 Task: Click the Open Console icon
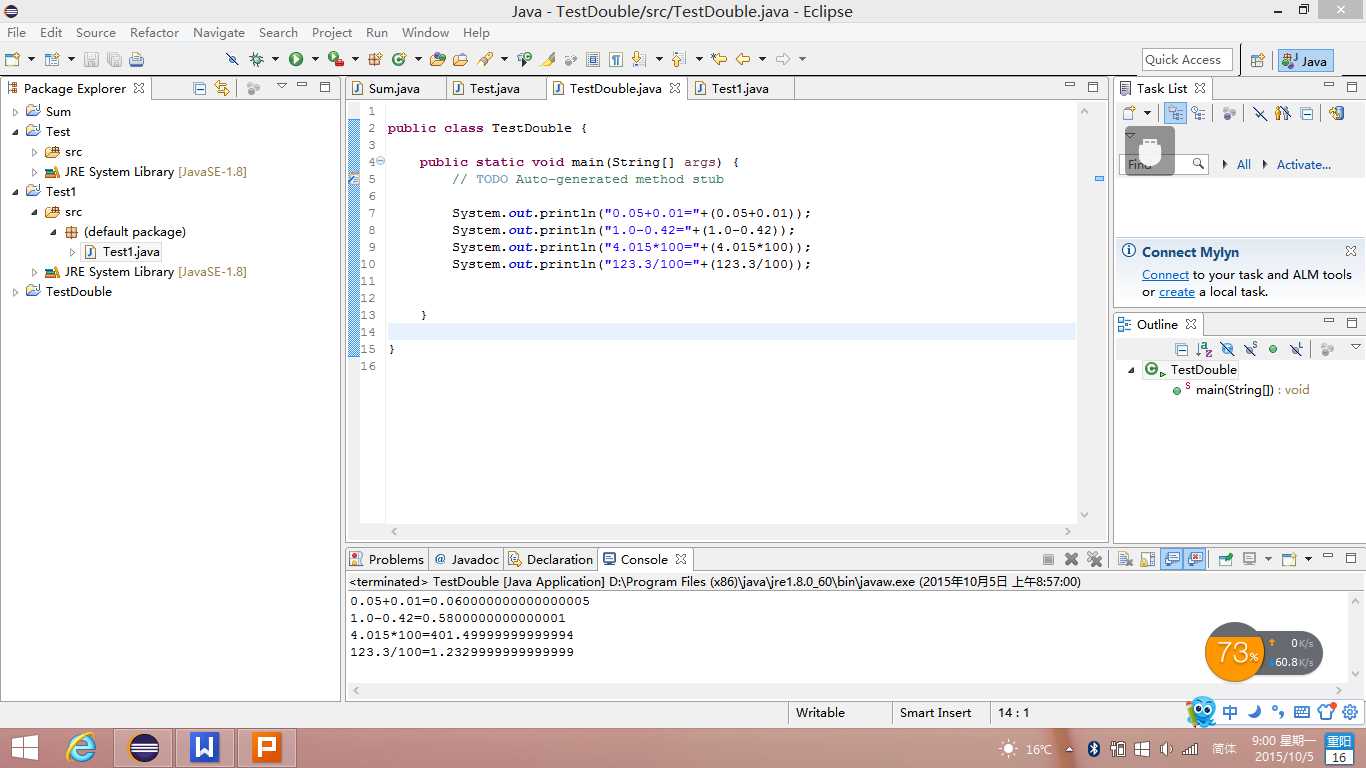coord(1289,560)
